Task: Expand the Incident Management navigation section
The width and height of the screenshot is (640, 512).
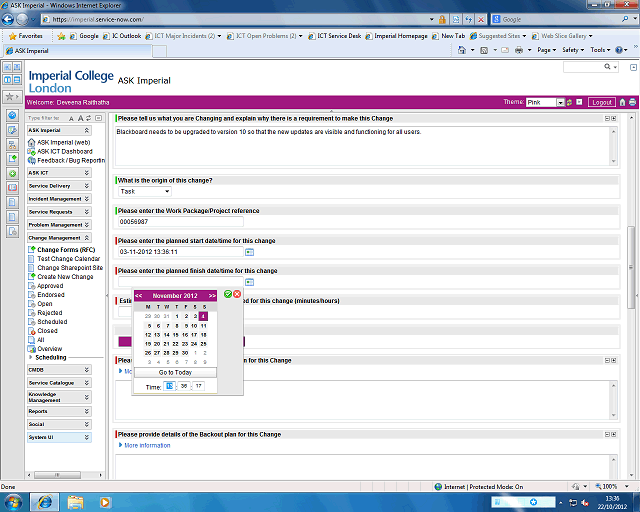Action: click(x=87, y=199)
